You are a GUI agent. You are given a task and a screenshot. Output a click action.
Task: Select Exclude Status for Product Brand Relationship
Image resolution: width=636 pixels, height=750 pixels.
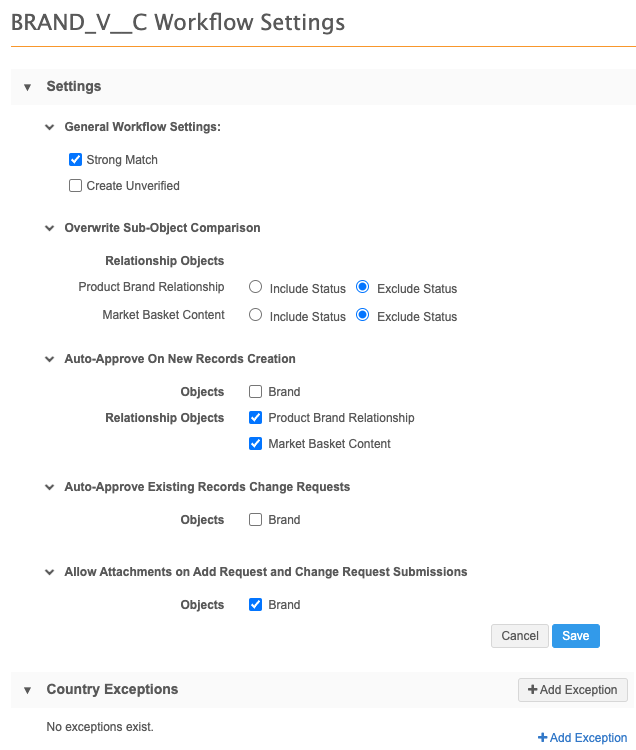(363, 287)
